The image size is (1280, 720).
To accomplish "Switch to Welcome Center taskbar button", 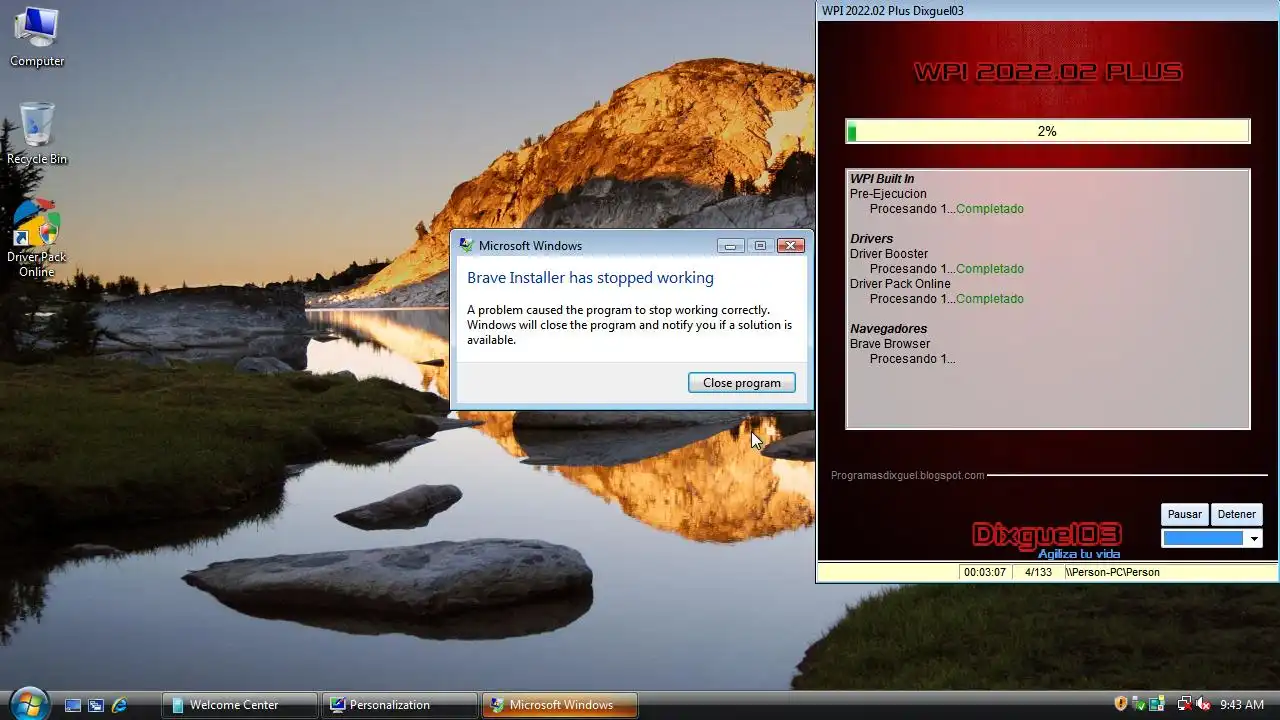I will coord(240,705).
